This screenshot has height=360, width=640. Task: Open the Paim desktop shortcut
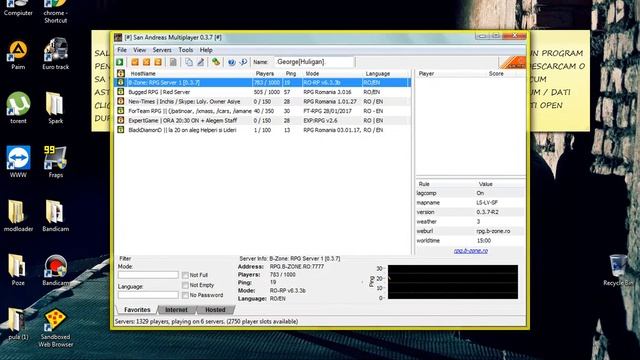pyautogui.click(x=18, y=54)
